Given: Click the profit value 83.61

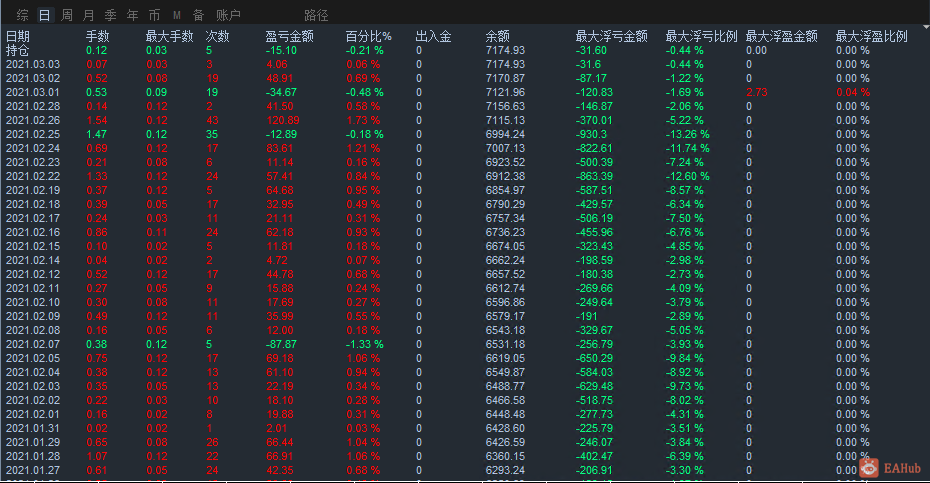Looking at the screenshot, I should tap(280, 148).
